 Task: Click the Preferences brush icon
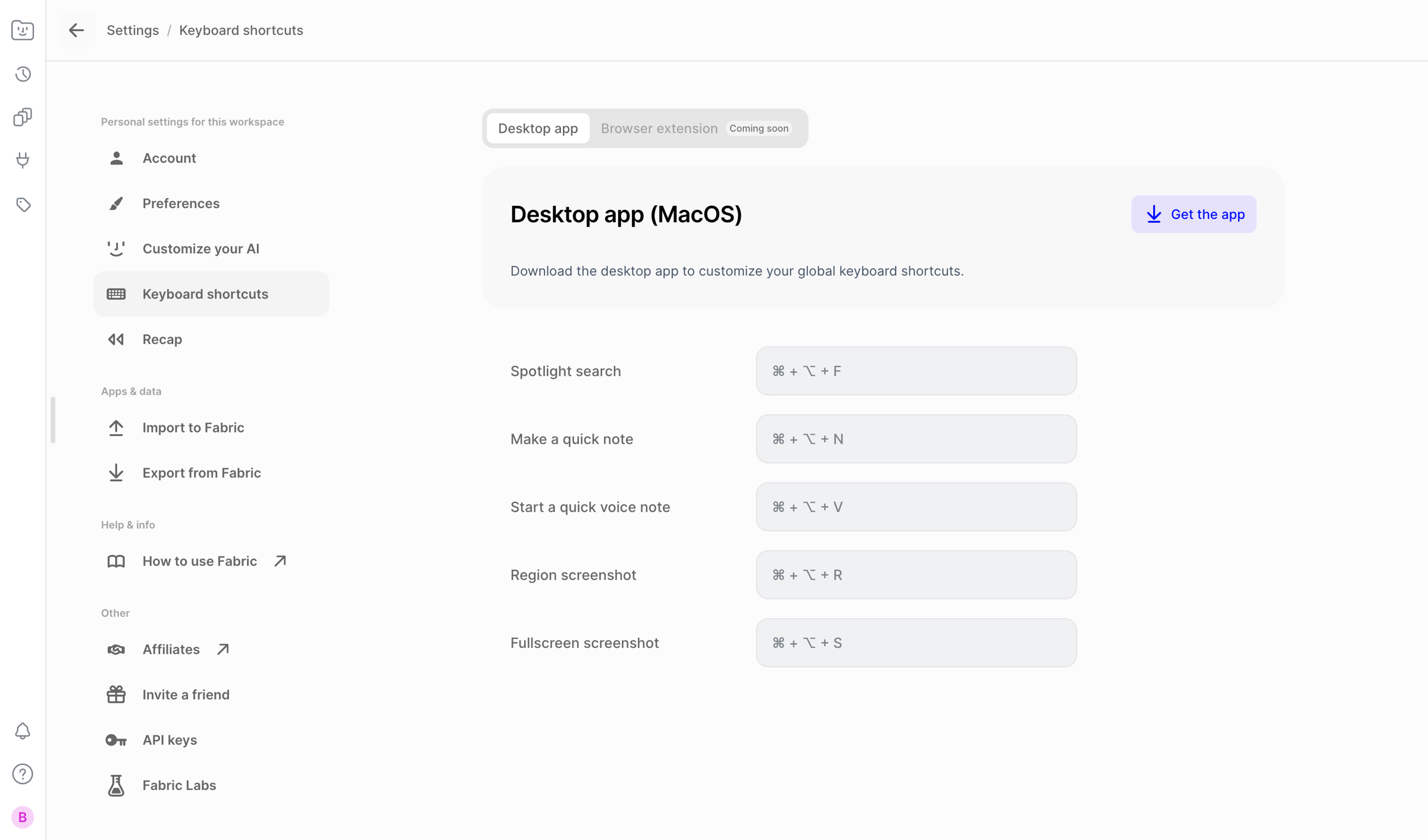pyautogui.click(x=116, y=203)
